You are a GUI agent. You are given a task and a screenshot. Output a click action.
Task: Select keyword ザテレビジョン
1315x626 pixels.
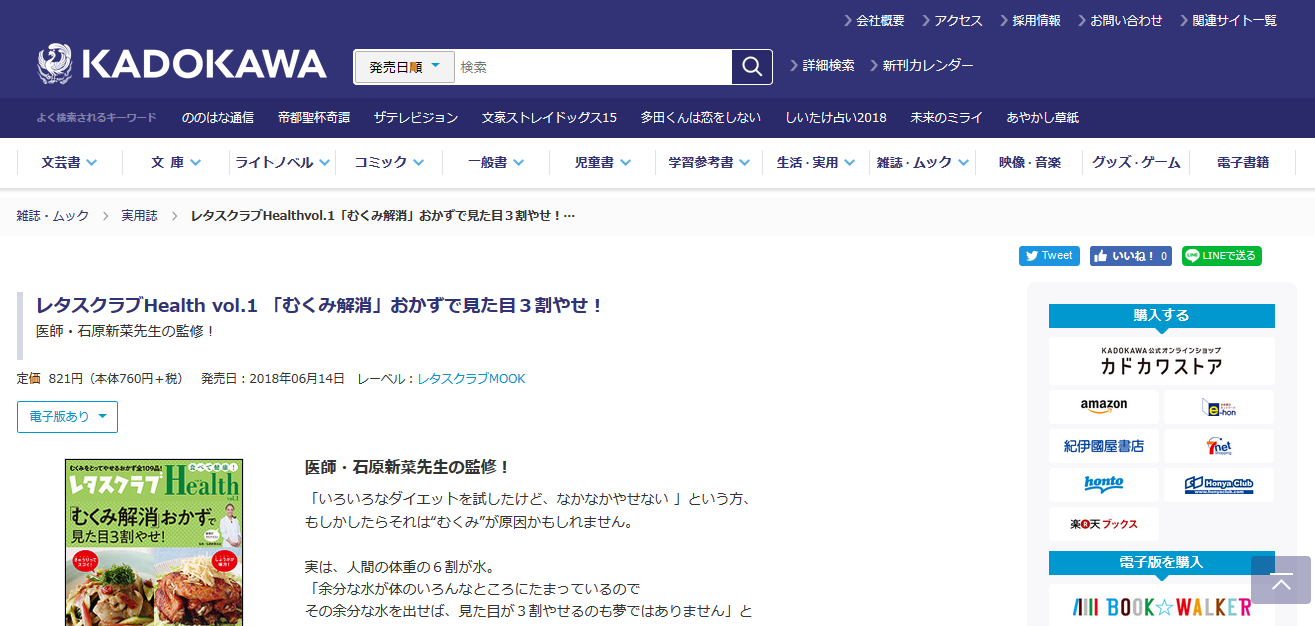[x=416, y=118]
